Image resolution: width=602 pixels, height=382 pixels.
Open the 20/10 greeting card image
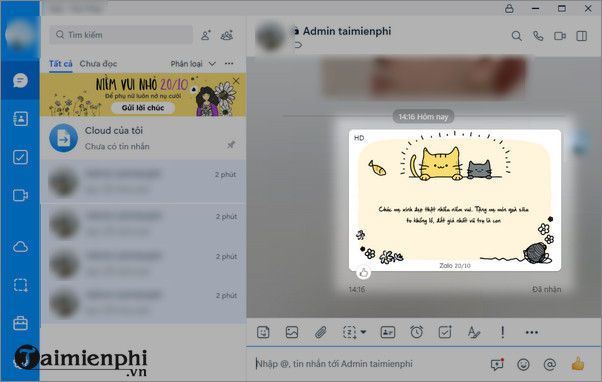click(x=455, y=200)
